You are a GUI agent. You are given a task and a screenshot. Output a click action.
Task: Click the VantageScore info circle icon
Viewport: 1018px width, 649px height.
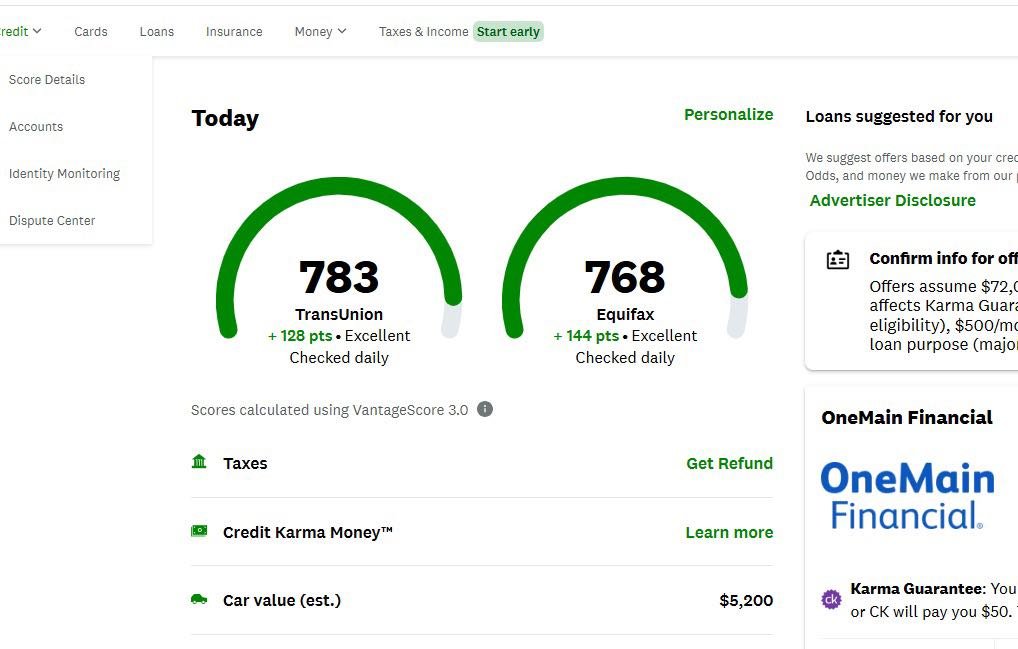485,409
